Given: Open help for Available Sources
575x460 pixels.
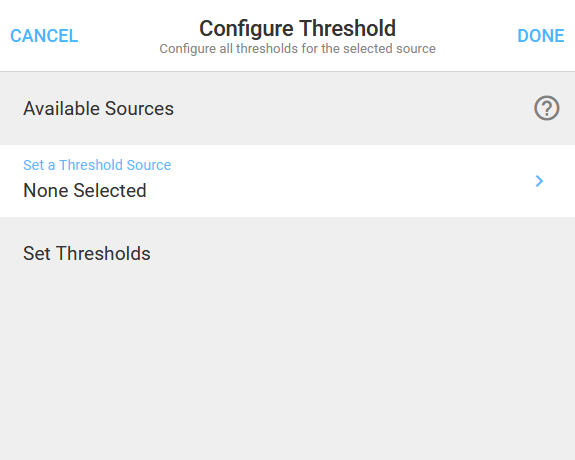Looking at the screenshot, I should click(x=546, y=108).
